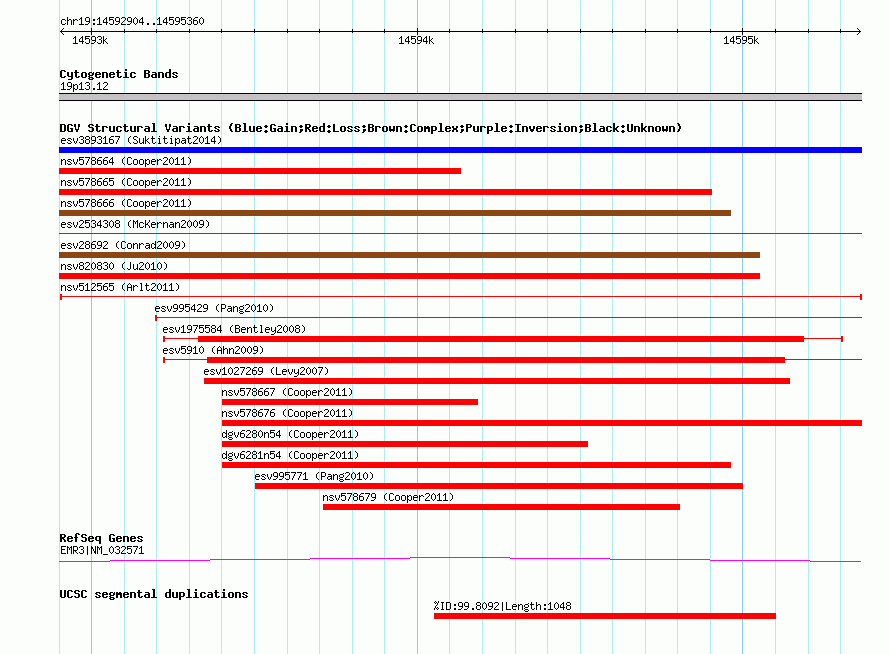The height and width of the screenshot is (654, 890).
Task: Click the 14595k ruler tick label
Action: (741, 40)
